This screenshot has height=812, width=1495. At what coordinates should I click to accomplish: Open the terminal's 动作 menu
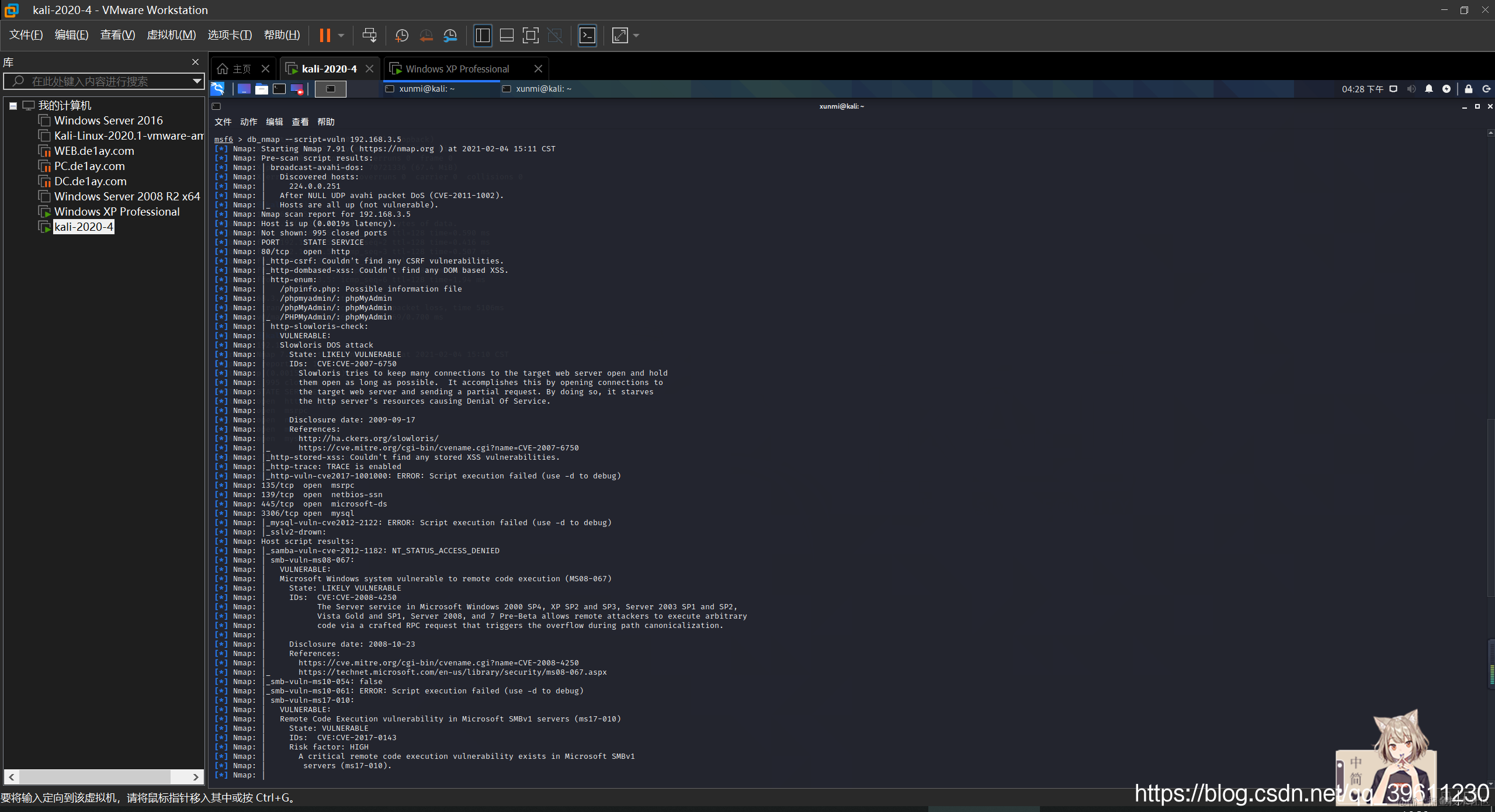(x=248, y=122)
